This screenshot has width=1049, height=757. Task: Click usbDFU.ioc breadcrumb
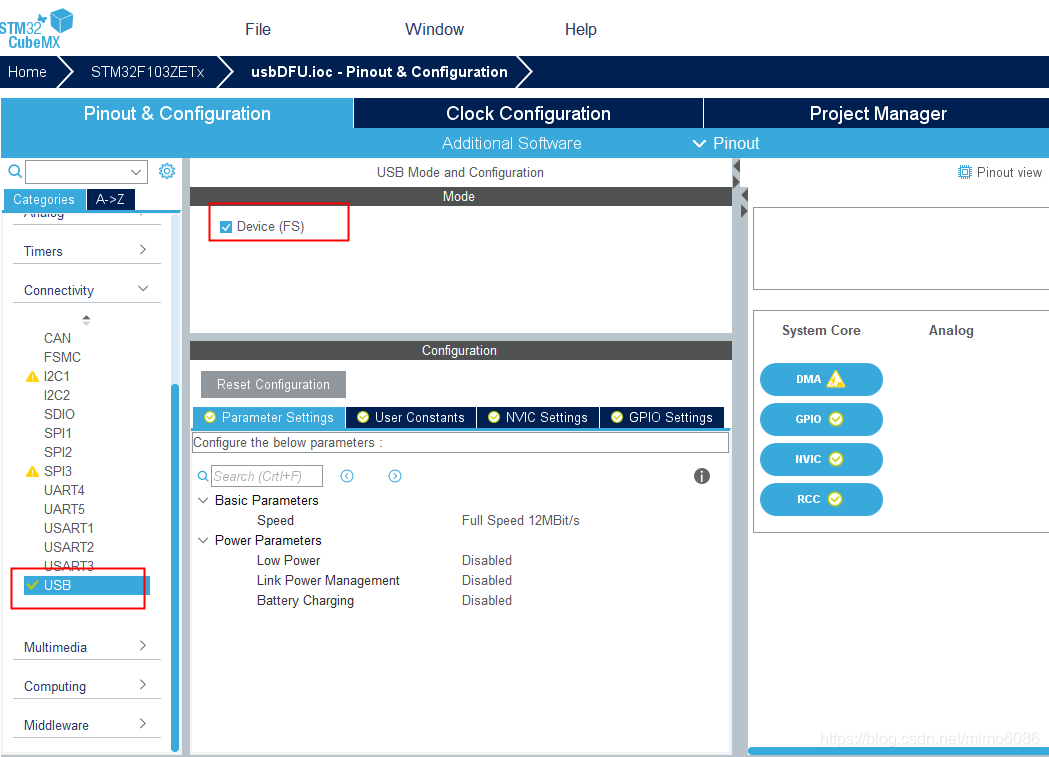[x=379, y=72]
